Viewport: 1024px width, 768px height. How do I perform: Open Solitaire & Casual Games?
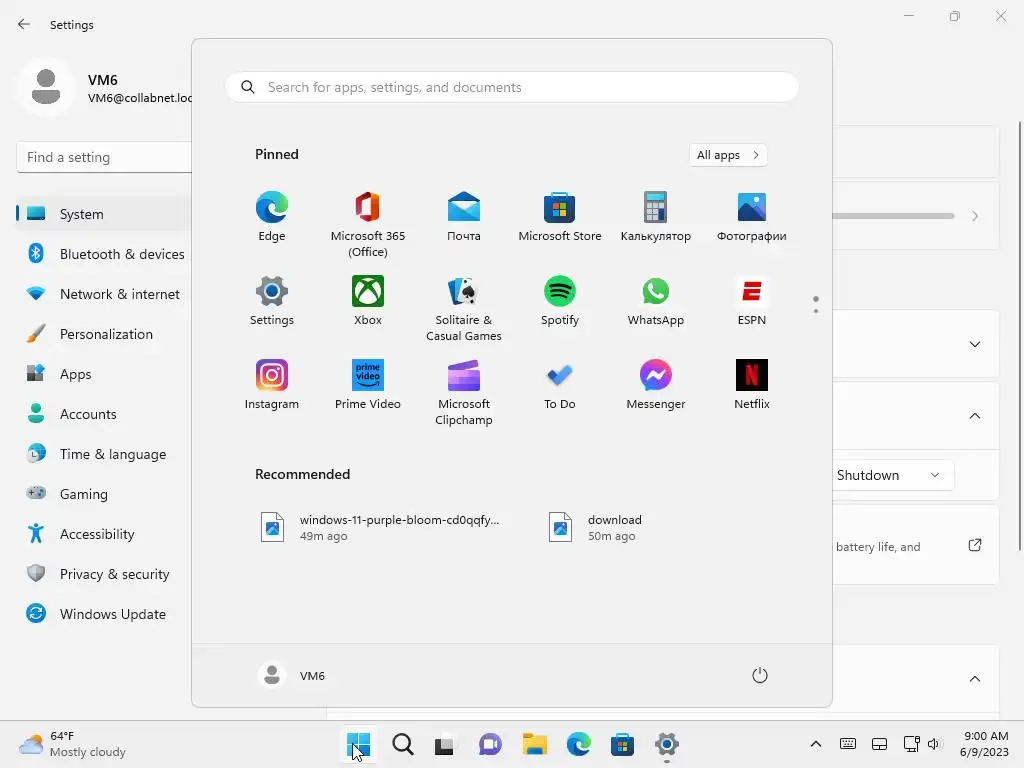click(464, 309)
